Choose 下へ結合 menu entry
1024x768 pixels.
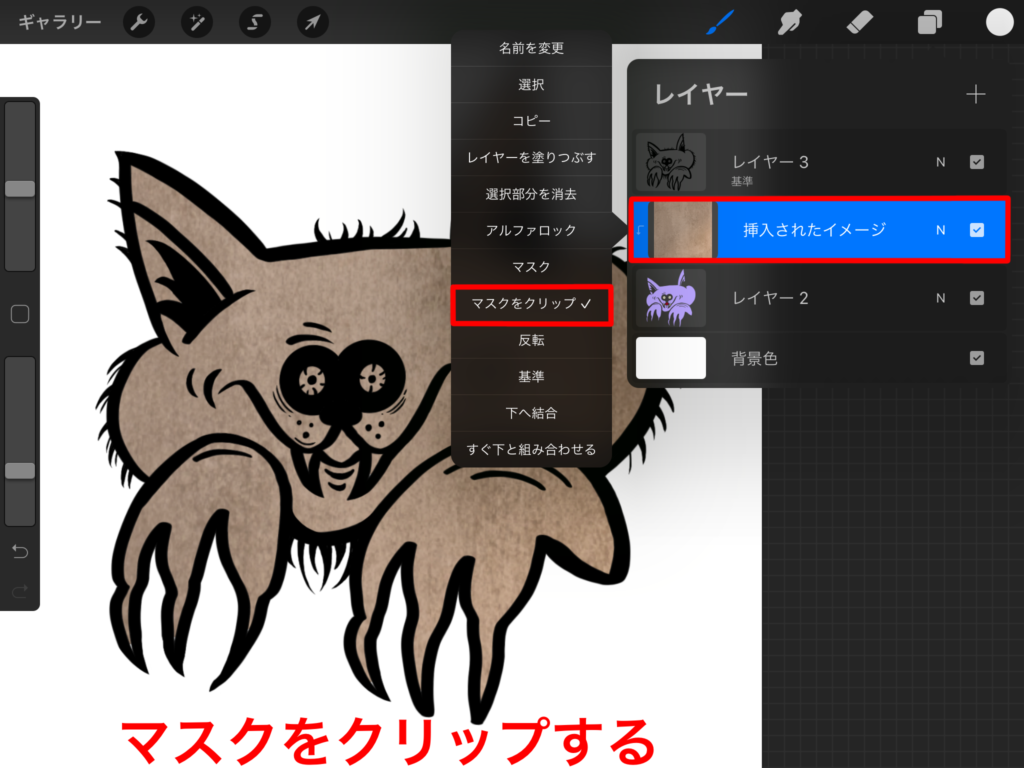coord(531,413)
